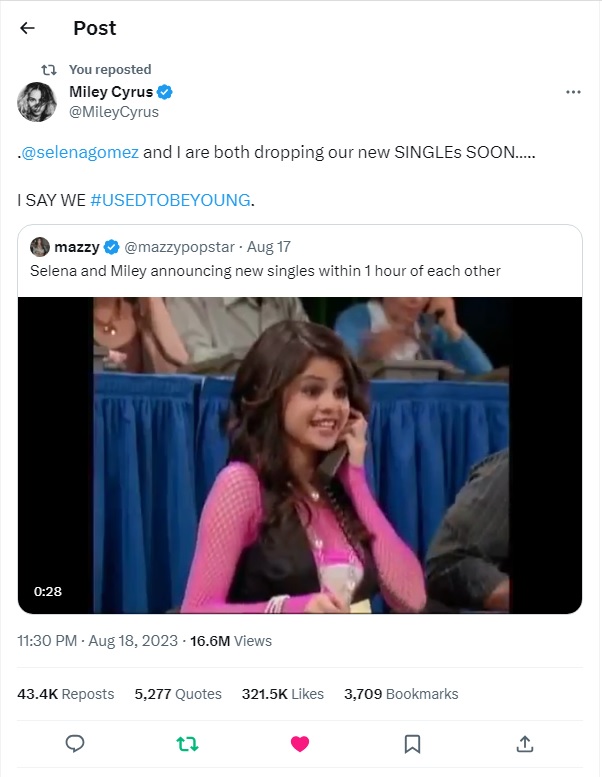Open the #USEDTOBEYOUNG hashtag
602x777 pixels.
170,200
